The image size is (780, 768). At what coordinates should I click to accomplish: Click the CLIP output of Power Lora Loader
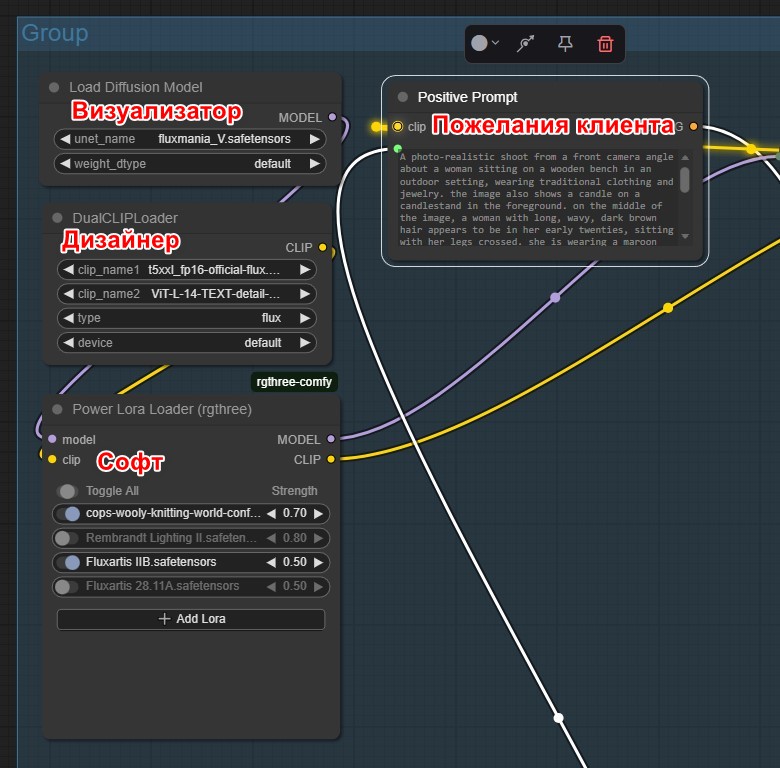click(x=331, y=459)
